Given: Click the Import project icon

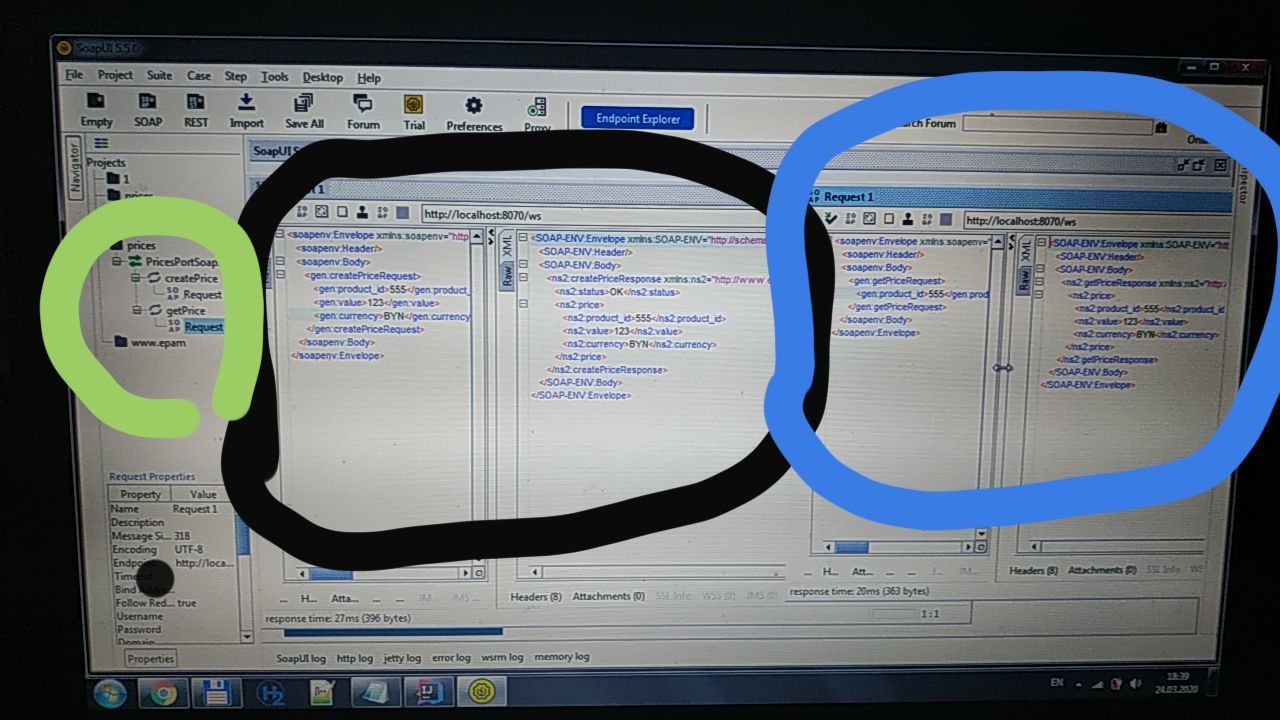Looking at the screenshot, I should coord(246,112).
